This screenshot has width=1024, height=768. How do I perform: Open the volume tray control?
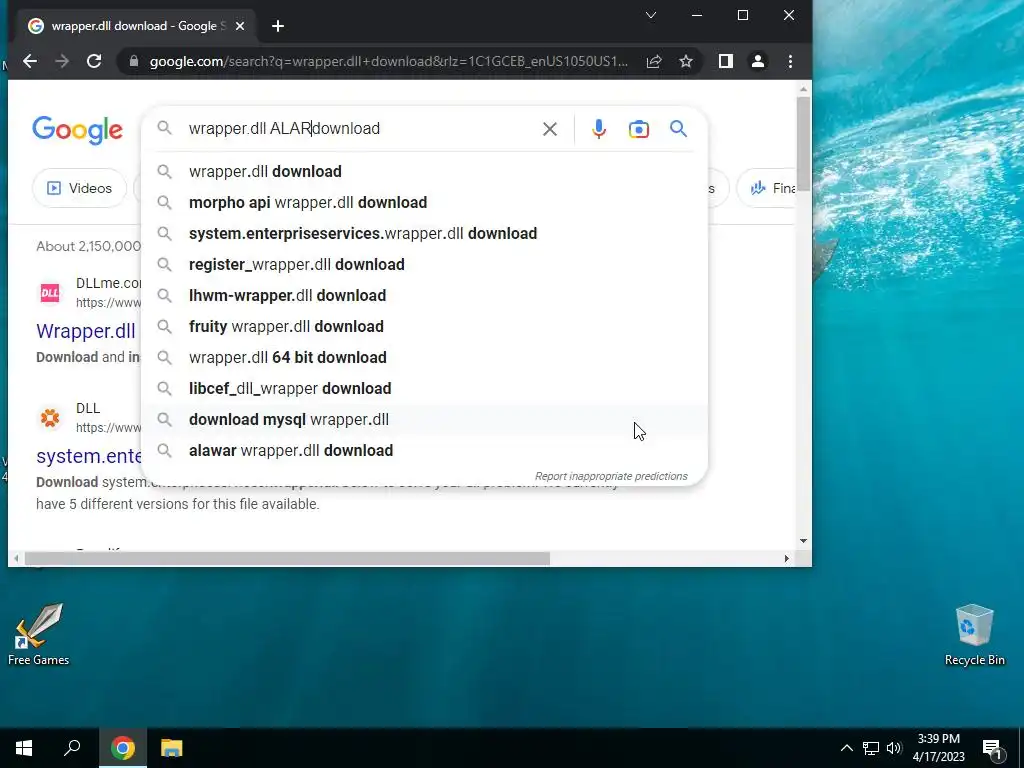tap(894, 748)
